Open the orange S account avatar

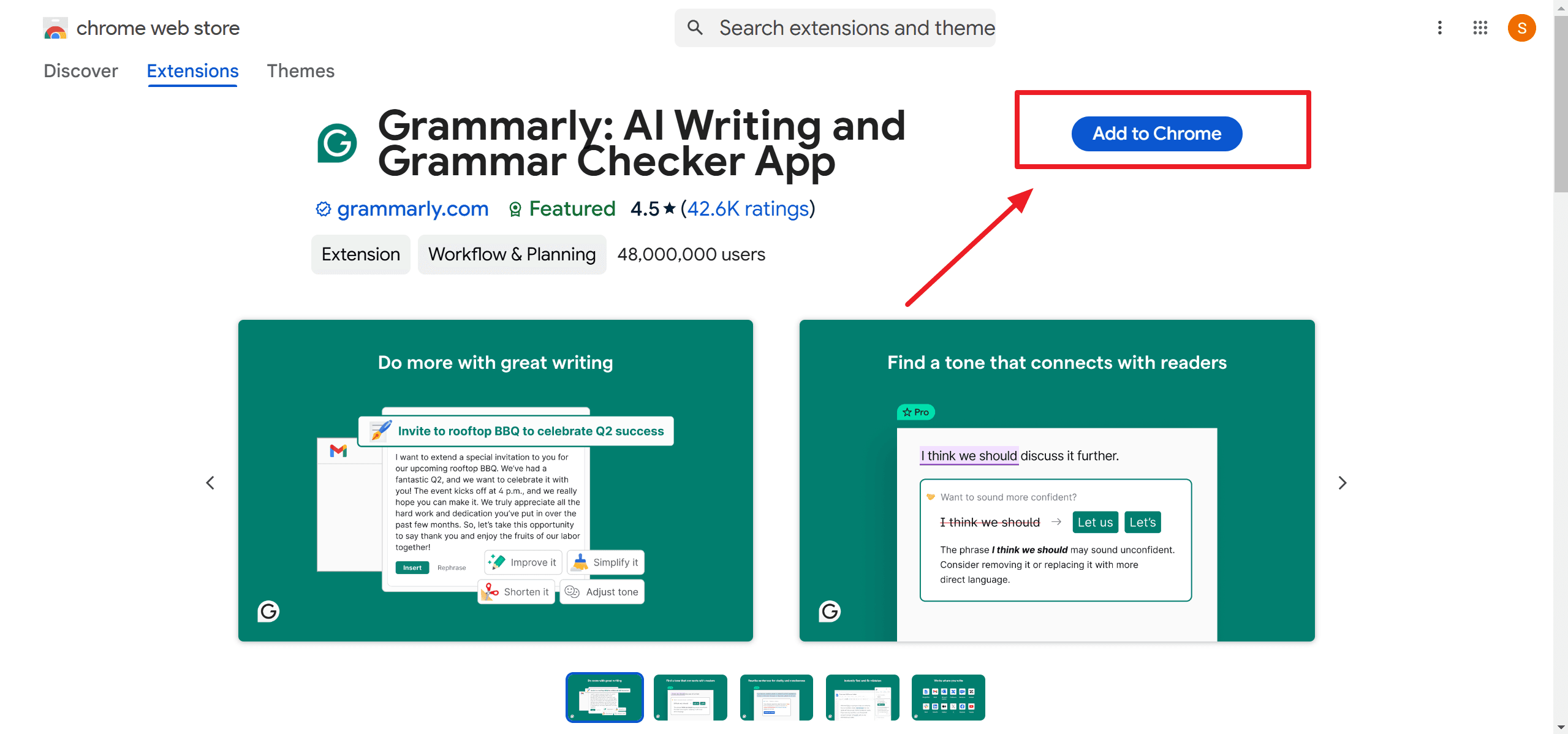[x=1522, y=28]
